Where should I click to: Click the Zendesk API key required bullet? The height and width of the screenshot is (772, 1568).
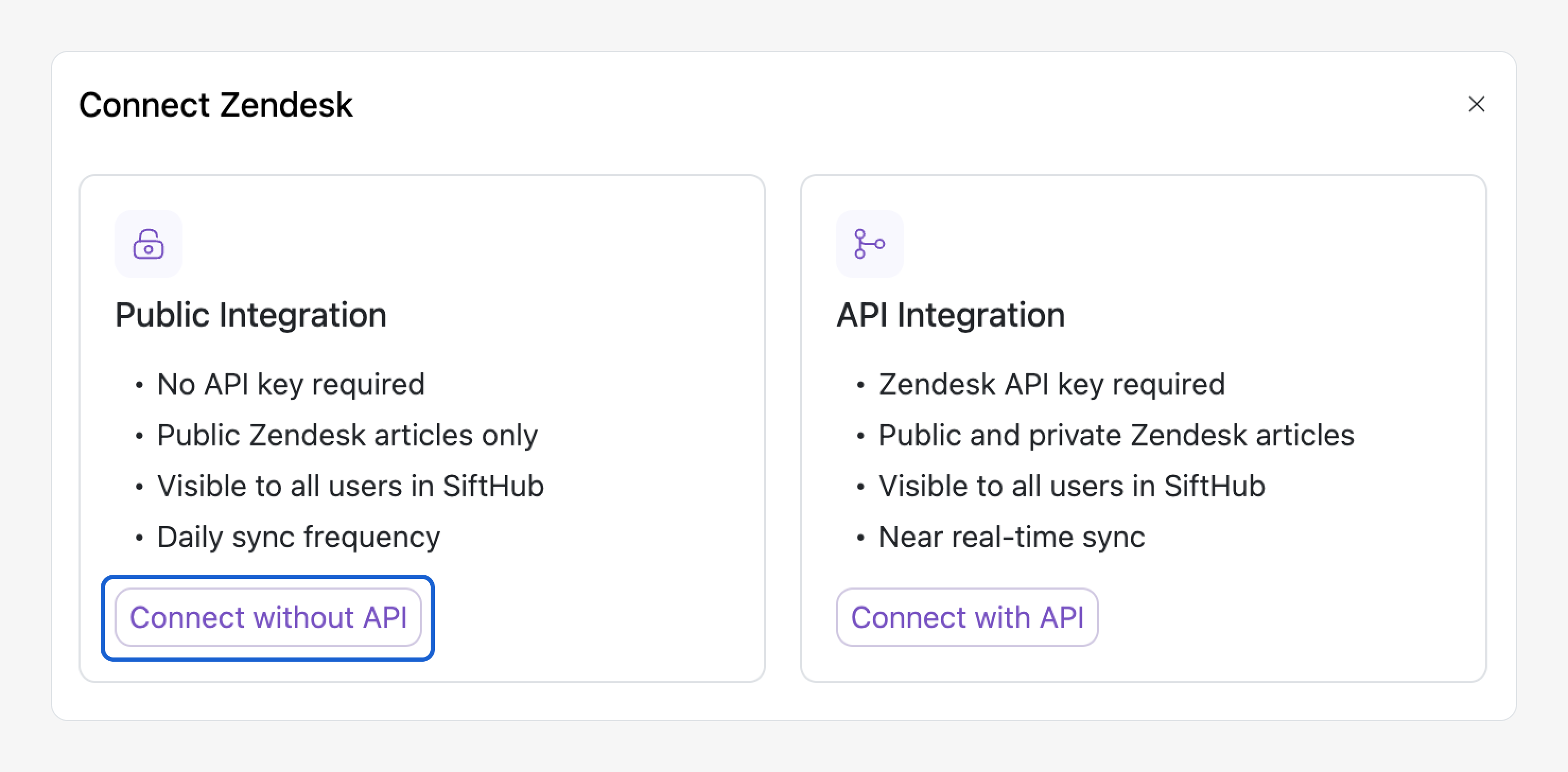(1051, 384)
